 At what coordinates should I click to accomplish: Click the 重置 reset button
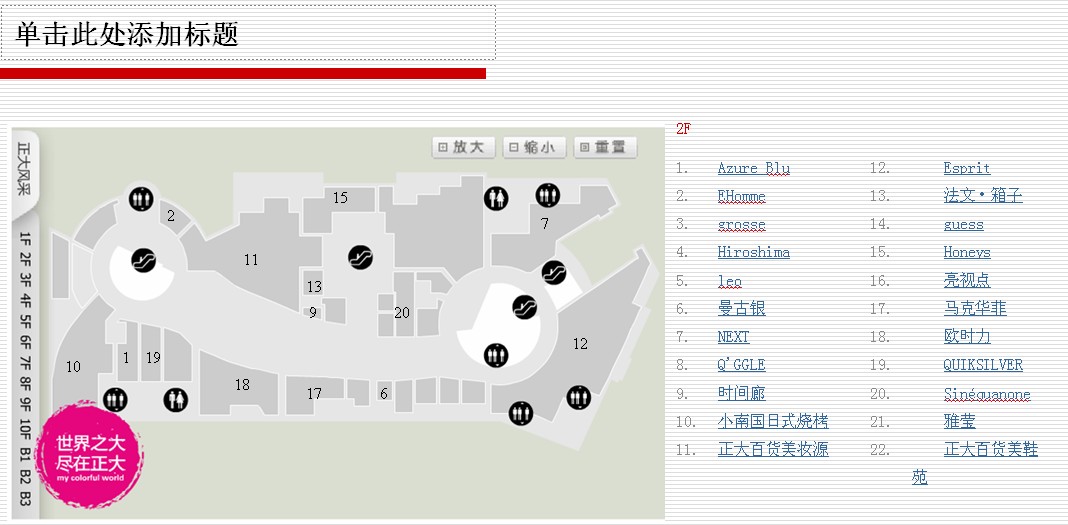pyautogui.click(x=606, y=147)
